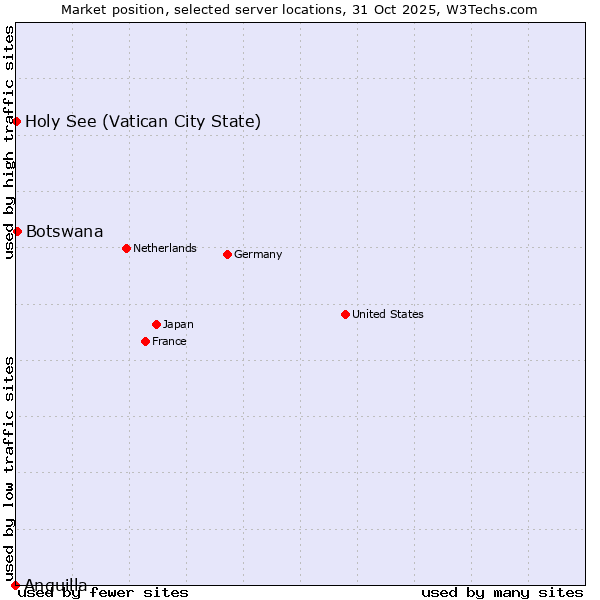Select the United States red marker

pos(345,314)
